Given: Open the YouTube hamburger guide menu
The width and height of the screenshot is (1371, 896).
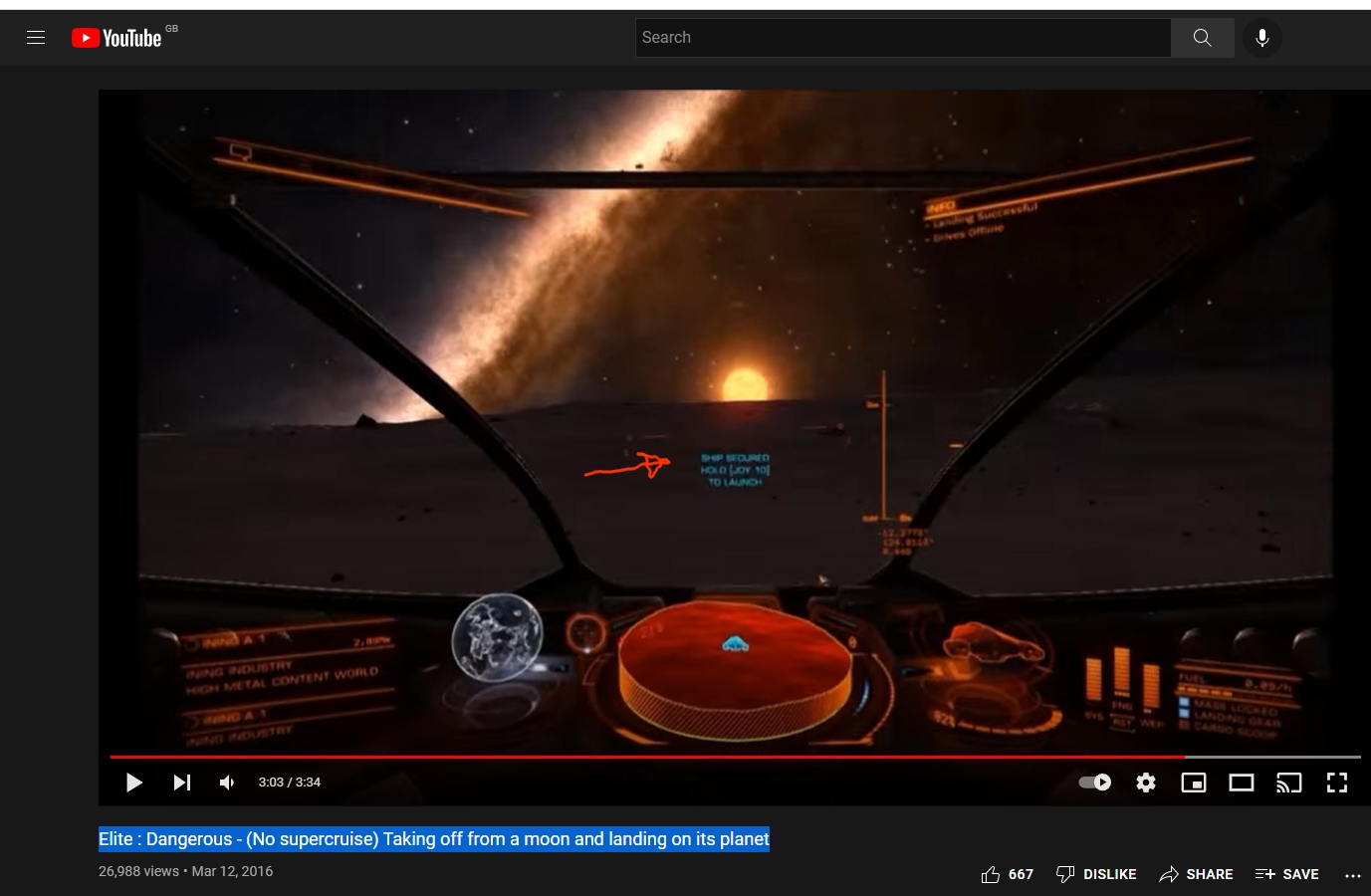Looking at the screenshot, I should 36,38.
